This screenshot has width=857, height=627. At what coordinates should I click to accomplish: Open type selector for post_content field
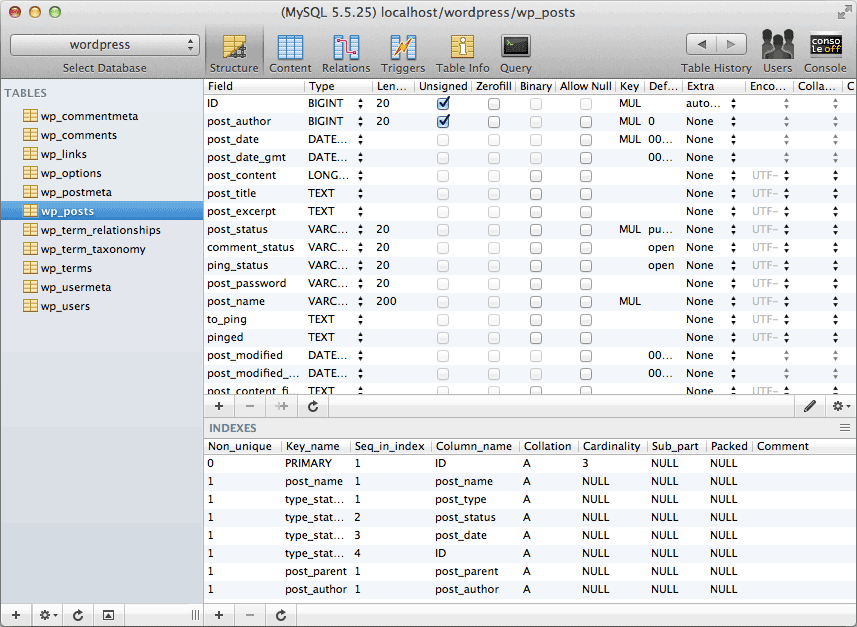click(361, 175)
